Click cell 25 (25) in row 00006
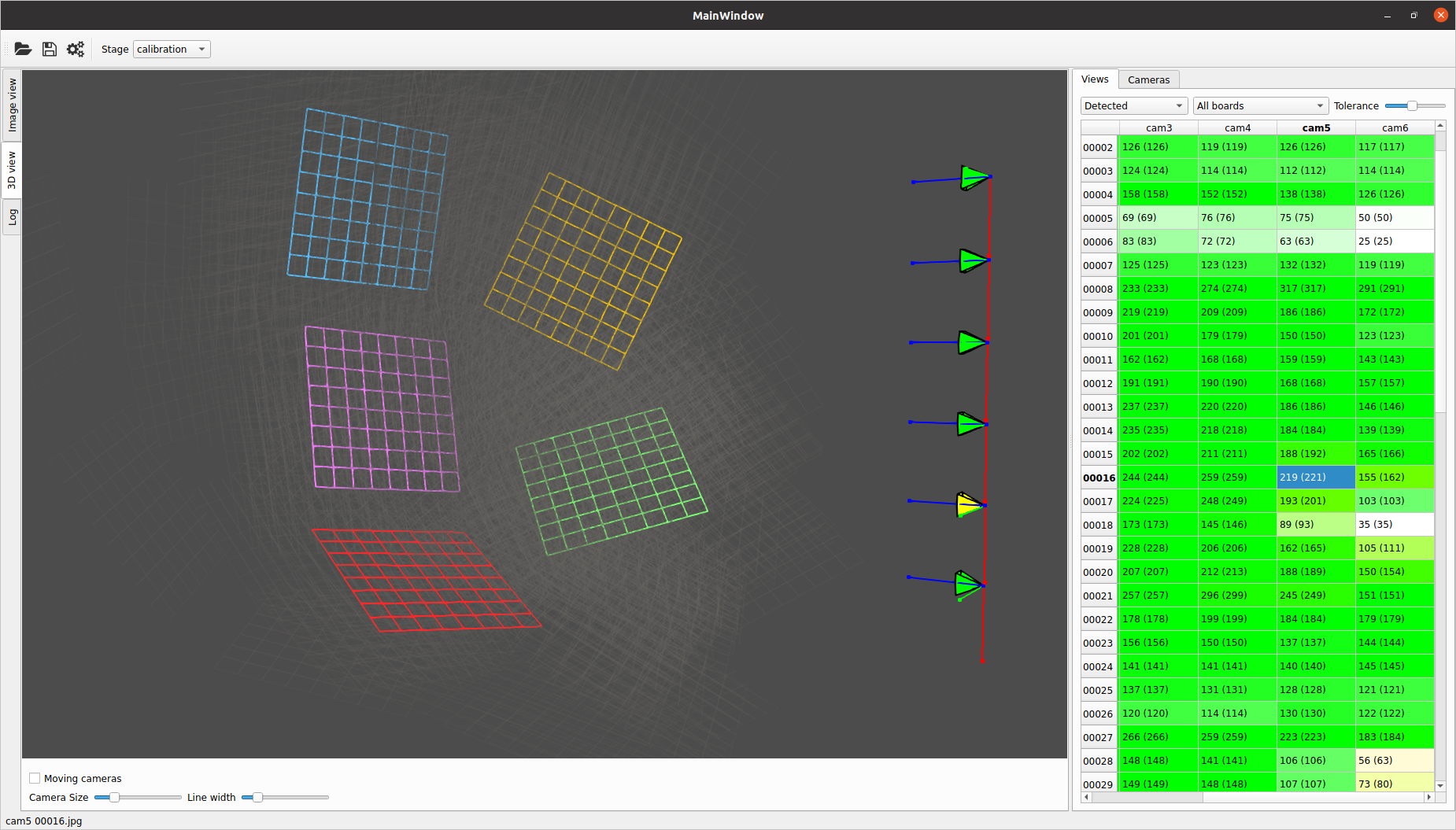Viewport: 1456px width, 830px height. pyautogui.click(x=1395, y=241)
